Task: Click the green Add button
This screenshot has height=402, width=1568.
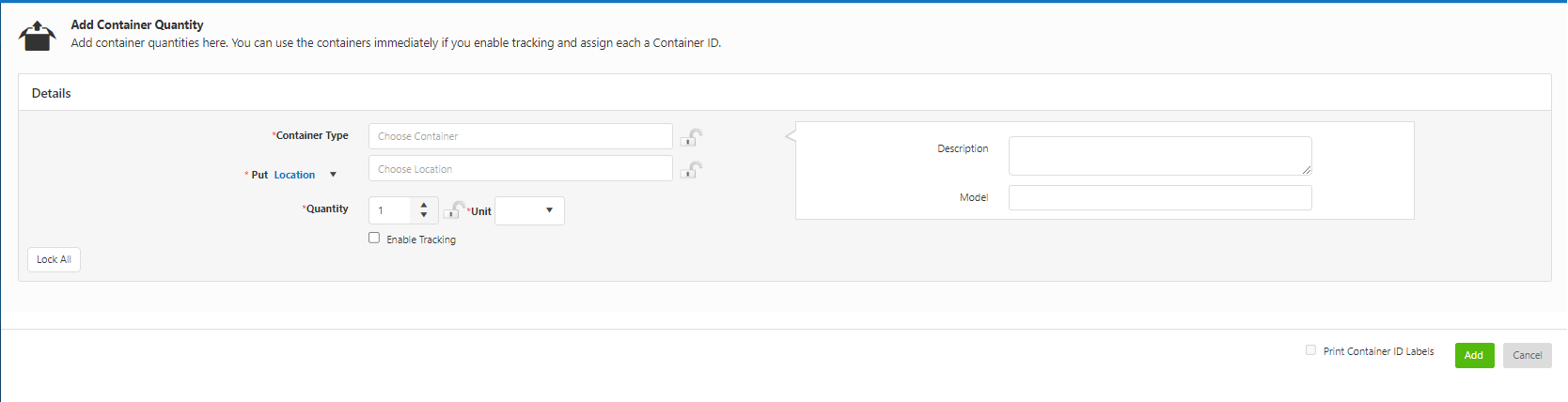Action: (1473, 355)
